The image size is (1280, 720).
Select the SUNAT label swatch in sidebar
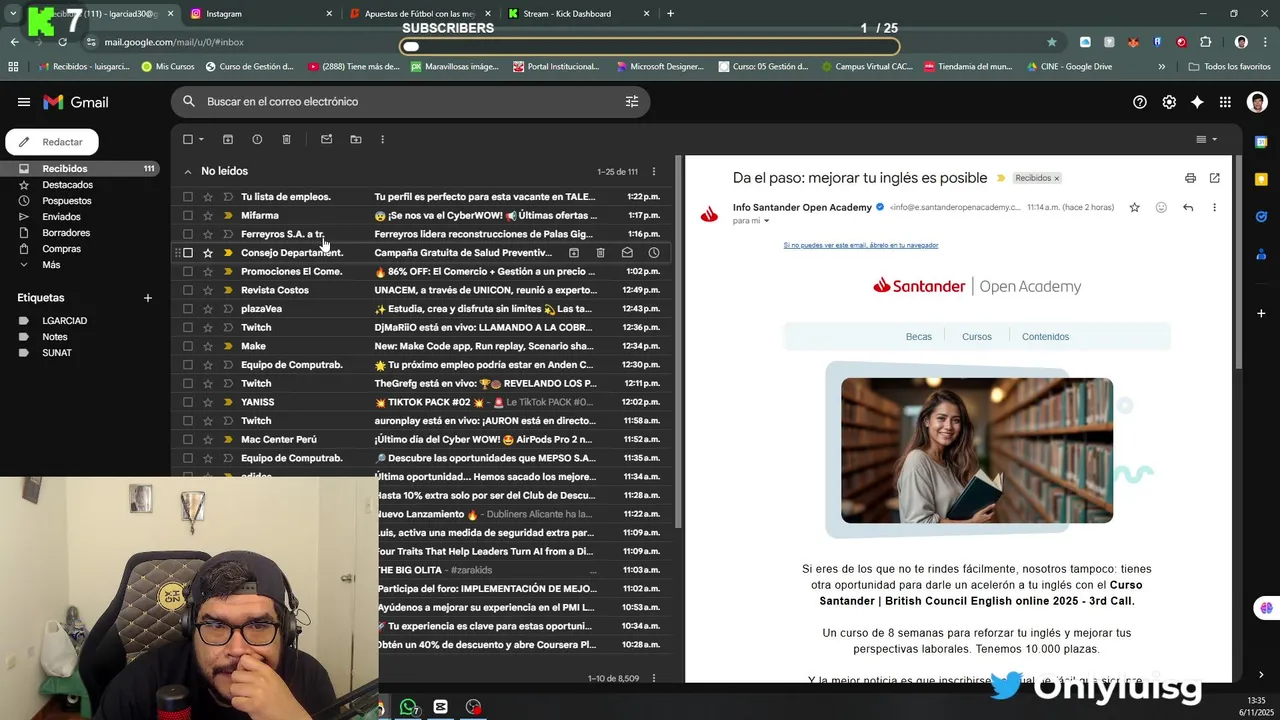tap(23, 353)
